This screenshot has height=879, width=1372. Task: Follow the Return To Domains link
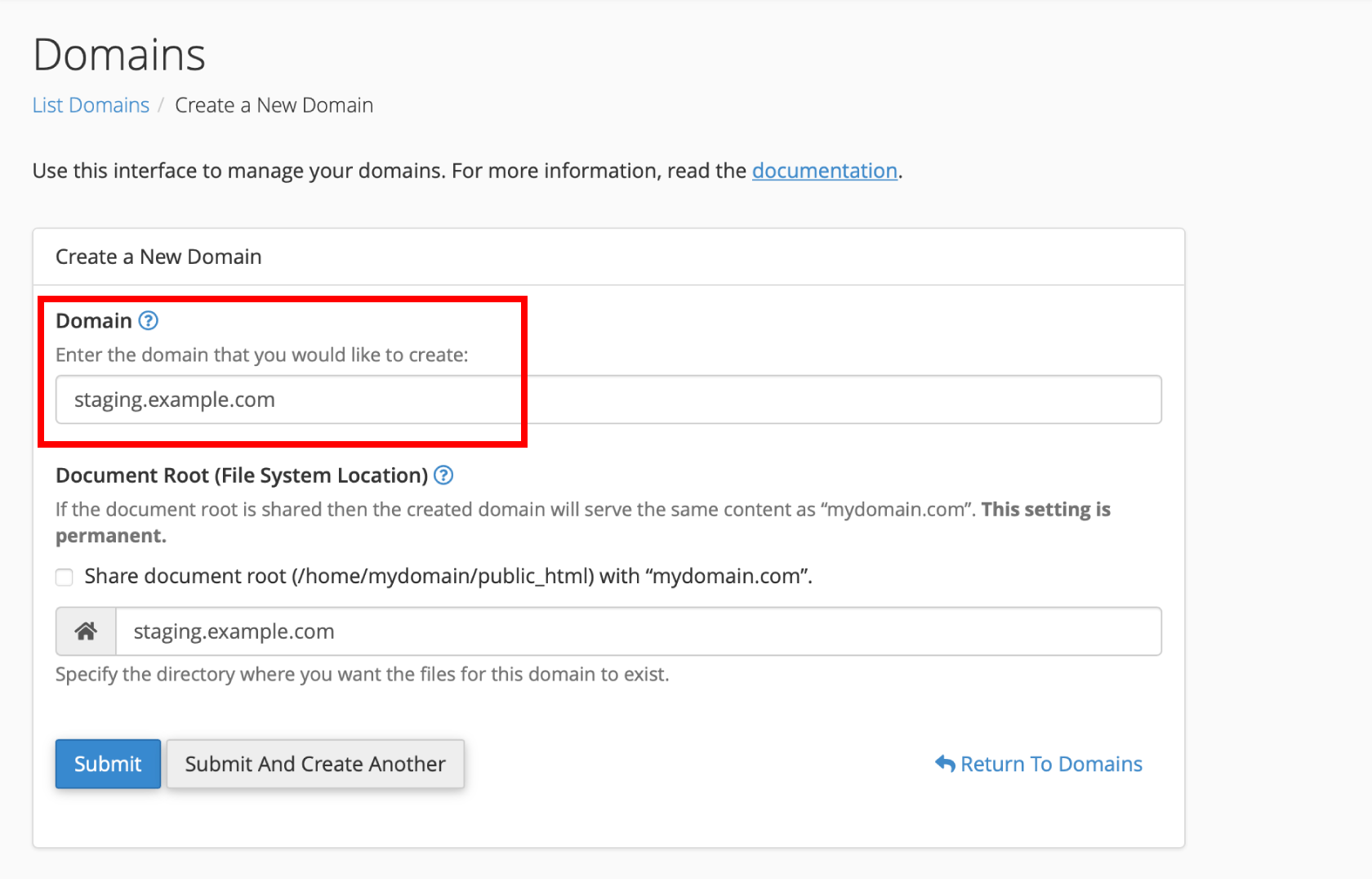pos(1039,764)
